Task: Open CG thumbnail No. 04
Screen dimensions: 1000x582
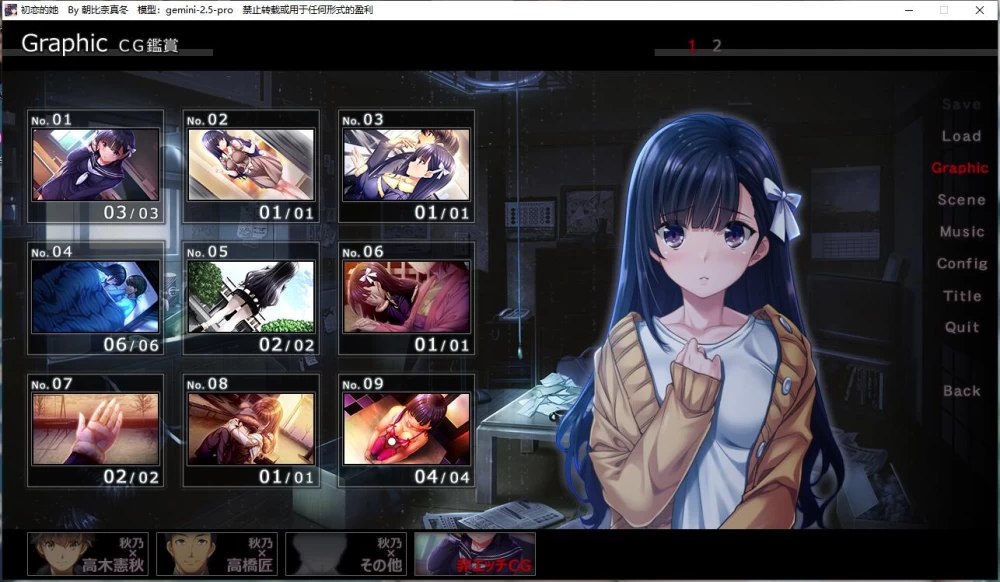Action: (x=96, y=298)
